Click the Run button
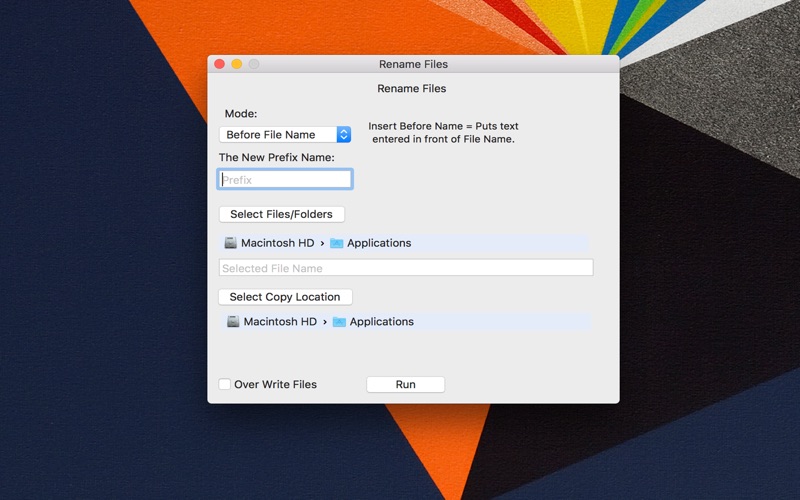Viewport: 800px width, 500px height. click(406, 385)
